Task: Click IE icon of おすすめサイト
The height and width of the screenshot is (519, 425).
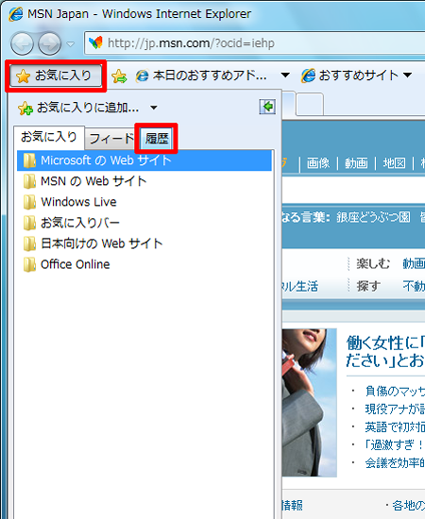Action: pyautogui.click(x=308, y=76)
